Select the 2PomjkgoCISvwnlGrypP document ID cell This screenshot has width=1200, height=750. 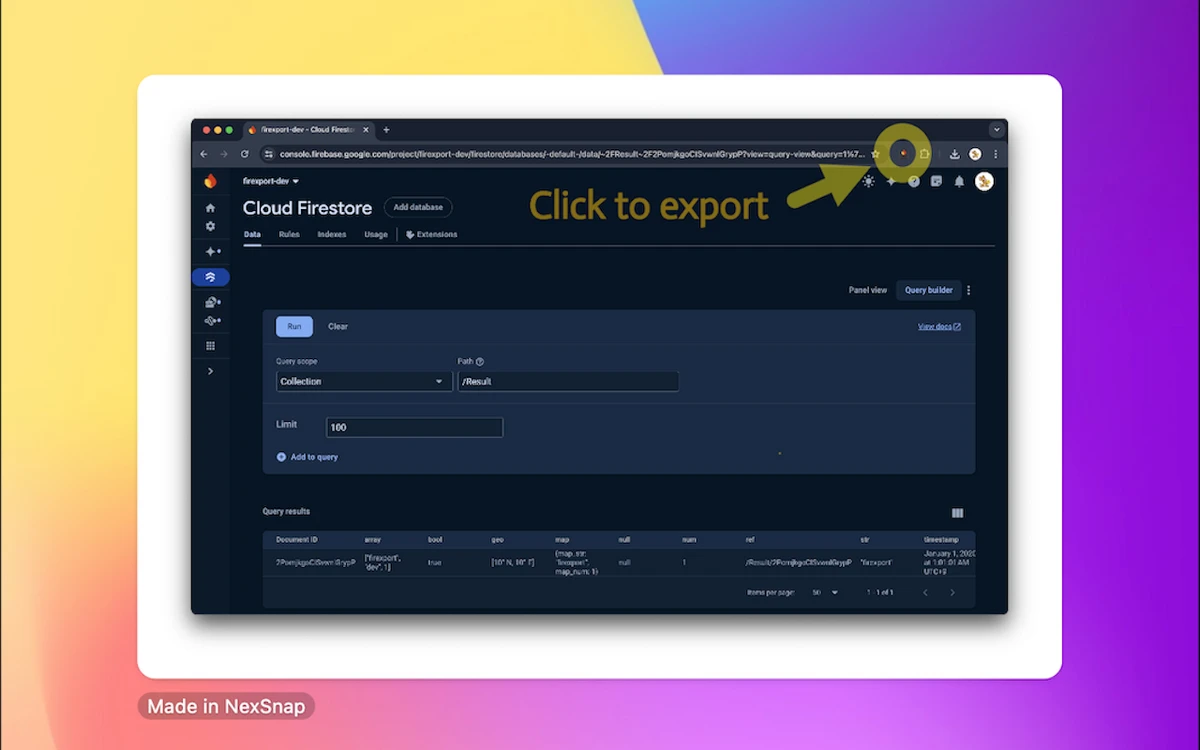coord(316,563)
